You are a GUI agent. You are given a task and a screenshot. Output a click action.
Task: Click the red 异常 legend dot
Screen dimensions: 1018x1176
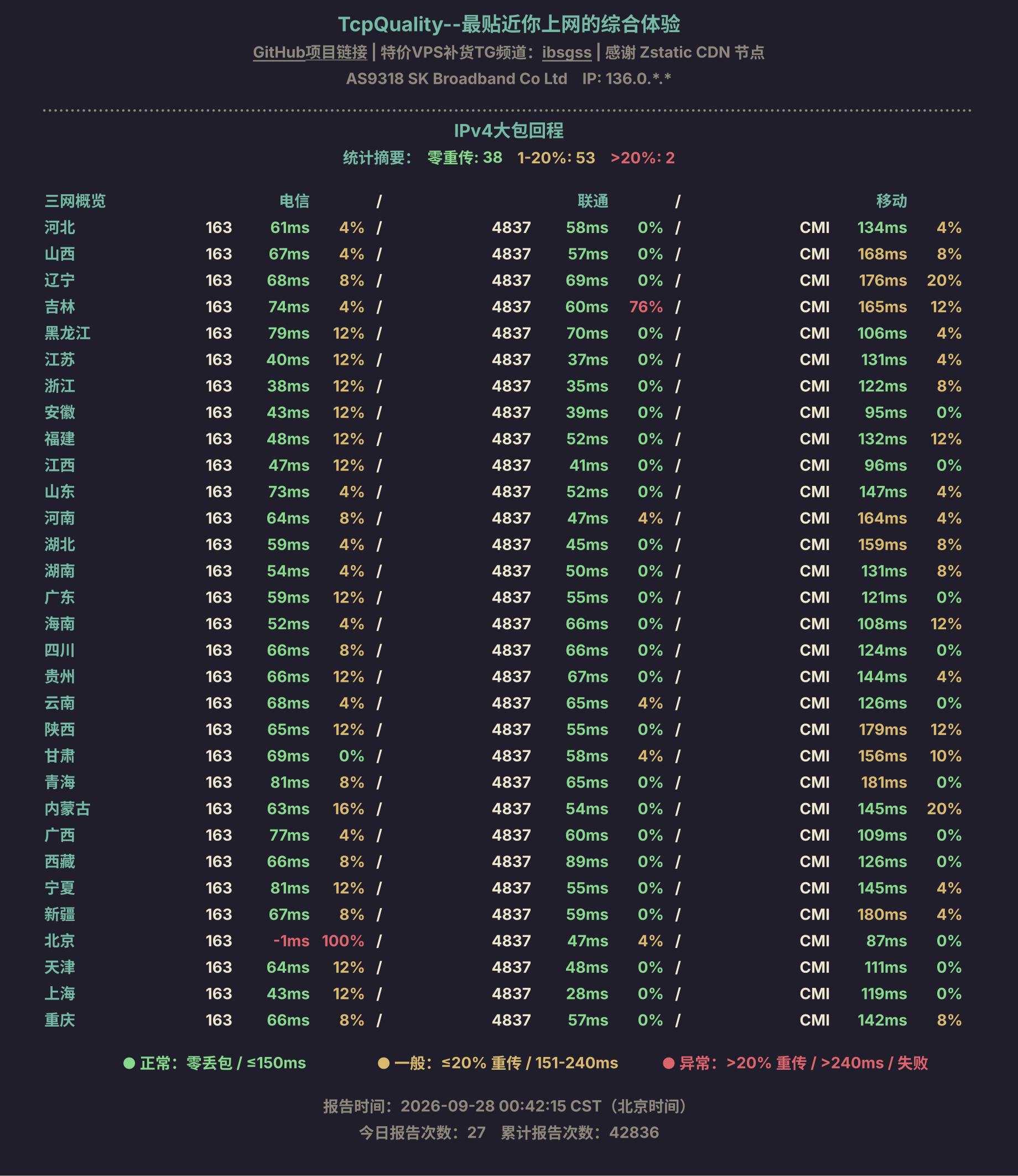pyautogui.click(x=669, y=1063)
